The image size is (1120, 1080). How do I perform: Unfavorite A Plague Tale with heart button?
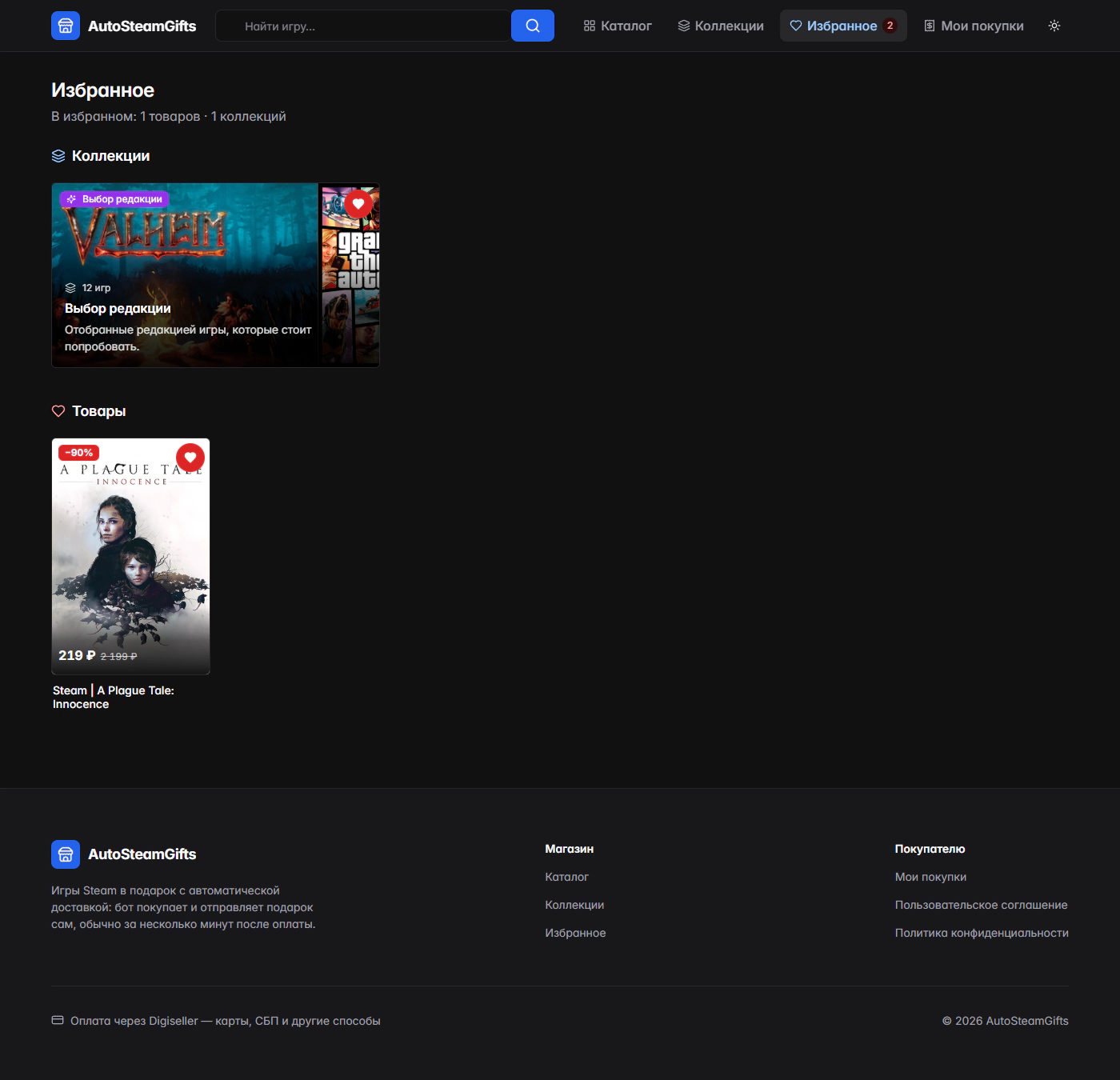pyautogui.click(x=190, y=458)
